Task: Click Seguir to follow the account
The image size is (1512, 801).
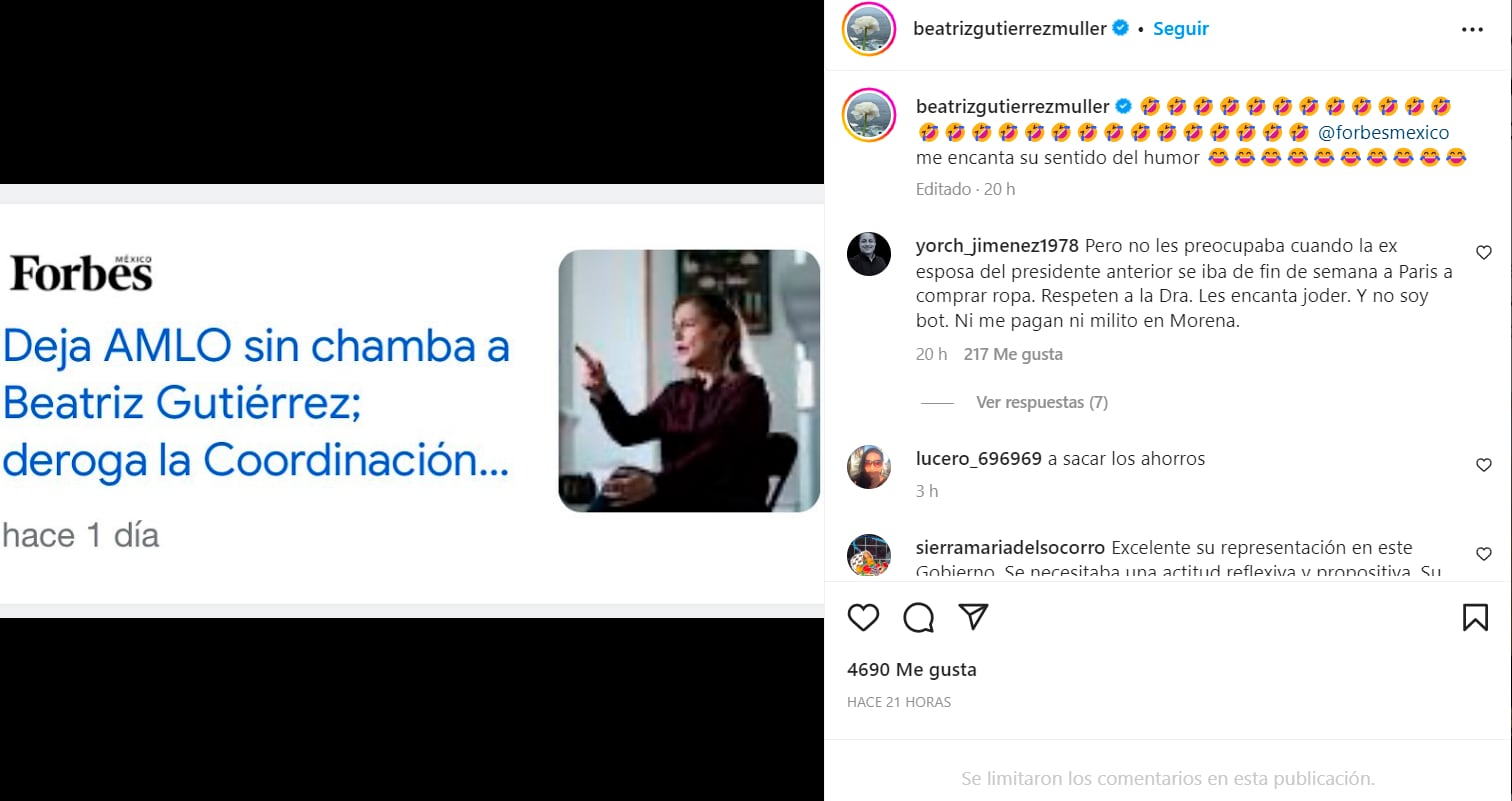Action: 1181,29
